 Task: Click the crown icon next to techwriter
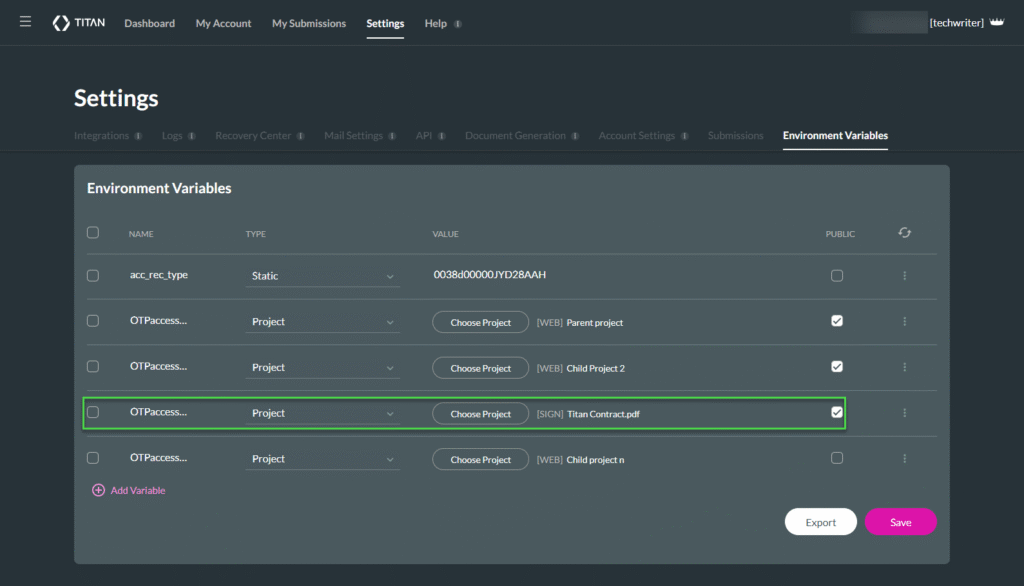pos(996,22)
